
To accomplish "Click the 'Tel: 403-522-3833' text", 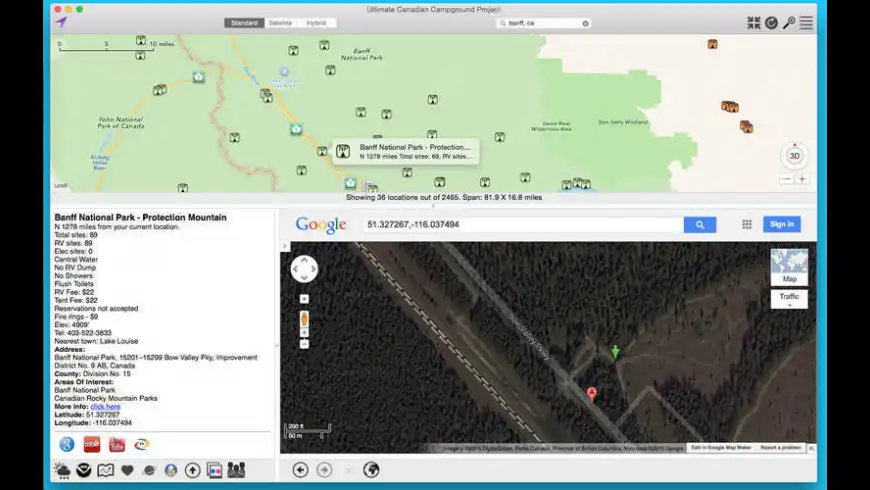I will pos(83,333).
